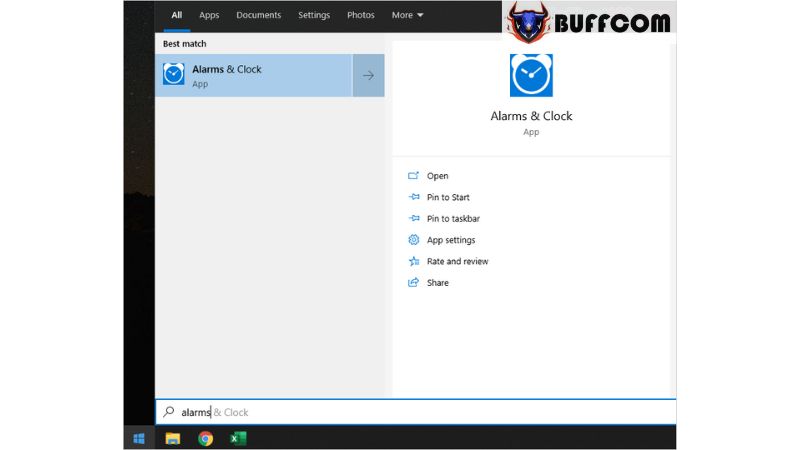Select the All search tab
The image size is (800, 450).
click(177, 15)
